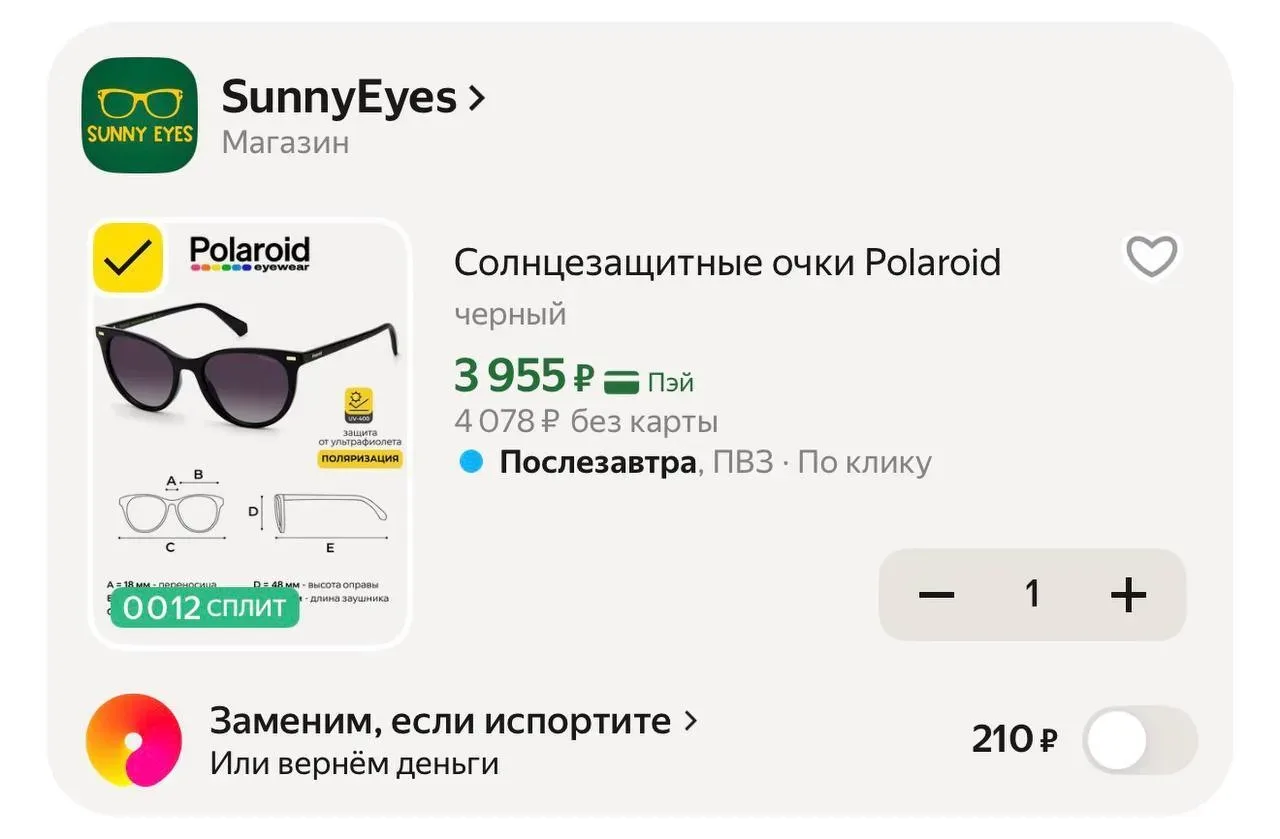The height and width of the screenshot is (839, 1280).
Task: Expand the chevron after "Заменим, если испортите"
Action: [x=690, y=720]
